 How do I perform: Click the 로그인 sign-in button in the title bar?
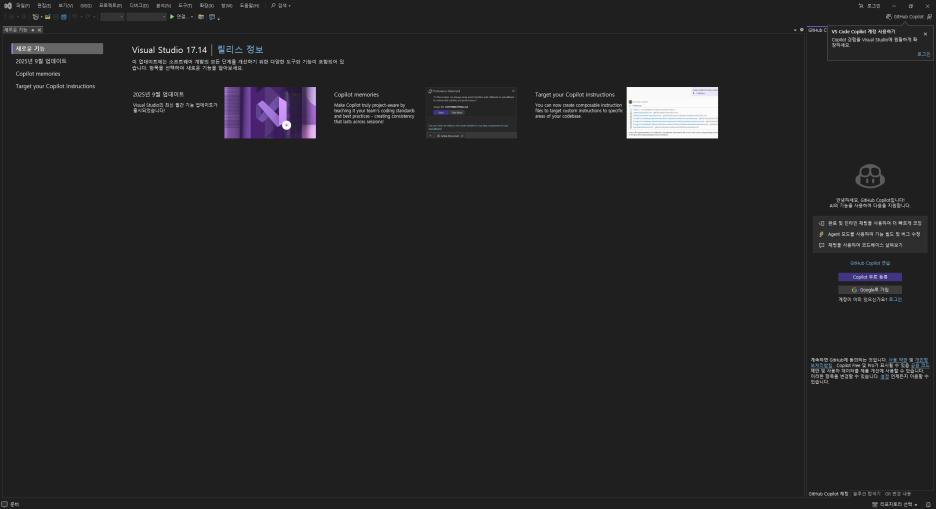[874, 5]
